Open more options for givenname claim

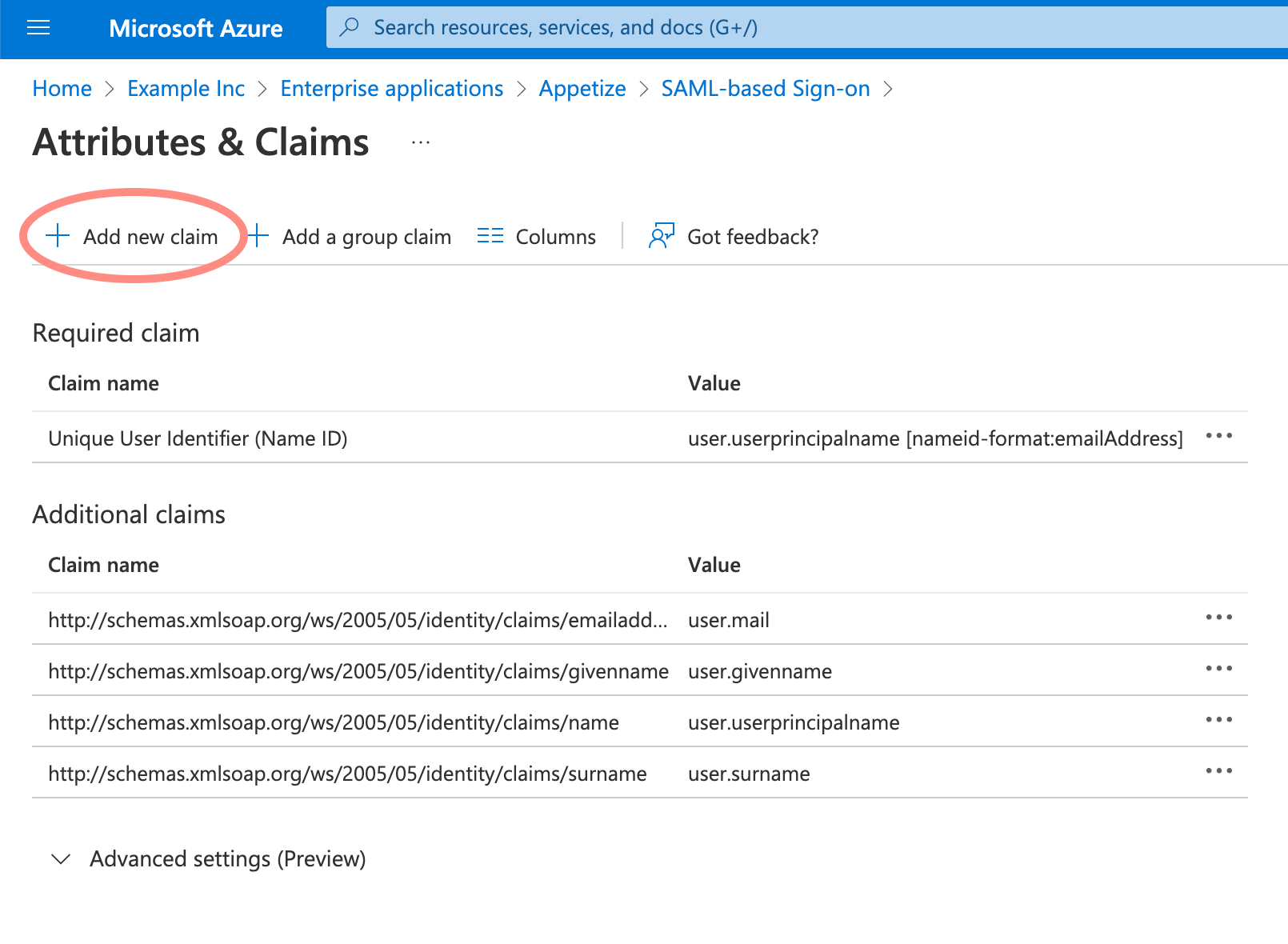[x=1218, y=669]
